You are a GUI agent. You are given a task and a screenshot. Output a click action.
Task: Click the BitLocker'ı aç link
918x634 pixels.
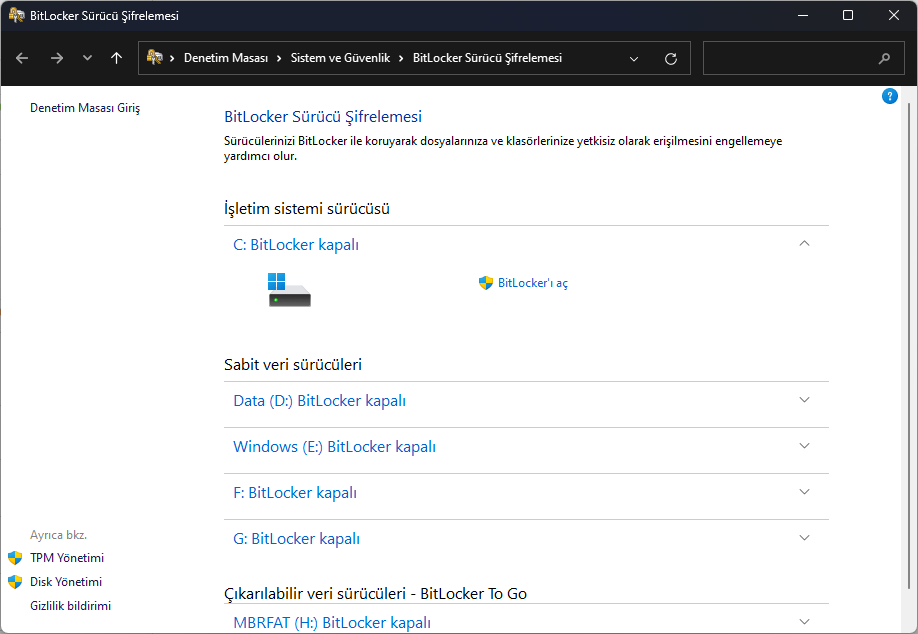530,282
